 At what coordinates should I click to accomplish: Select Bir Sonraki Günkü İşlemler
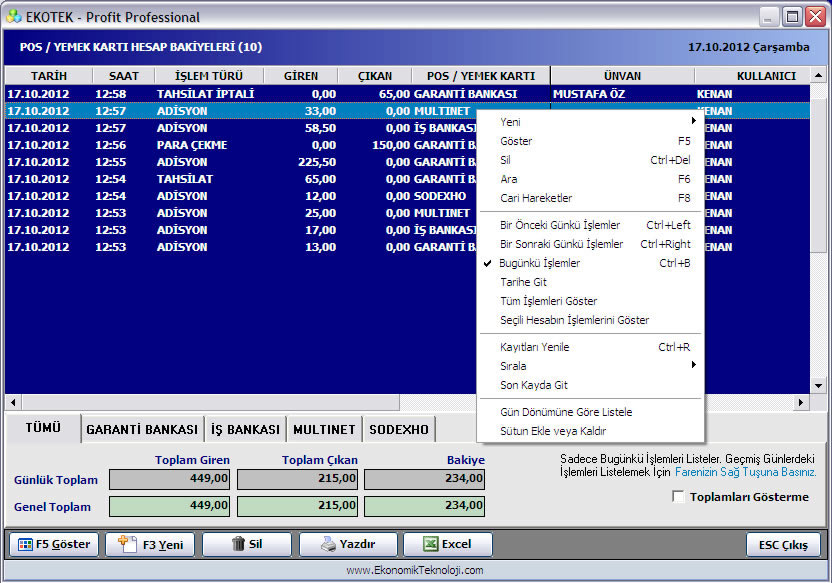click(592, 244)
